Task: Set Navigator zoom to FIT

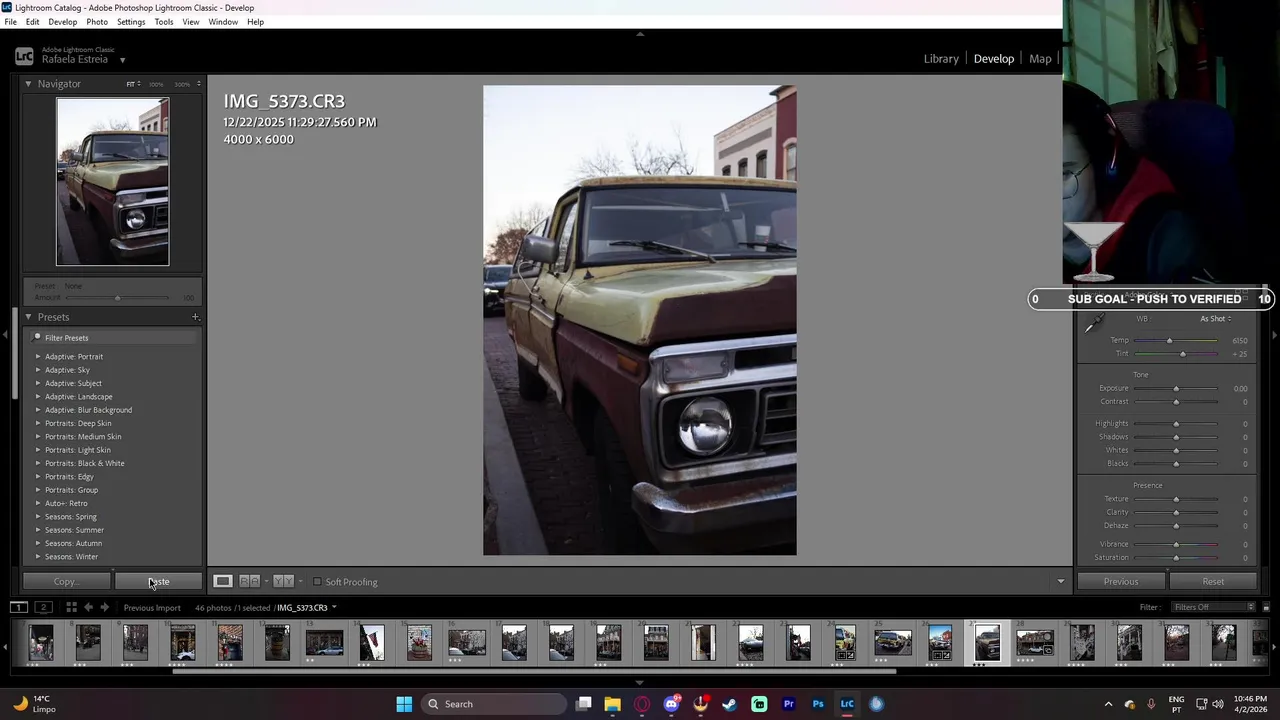Action: [131, 84]
